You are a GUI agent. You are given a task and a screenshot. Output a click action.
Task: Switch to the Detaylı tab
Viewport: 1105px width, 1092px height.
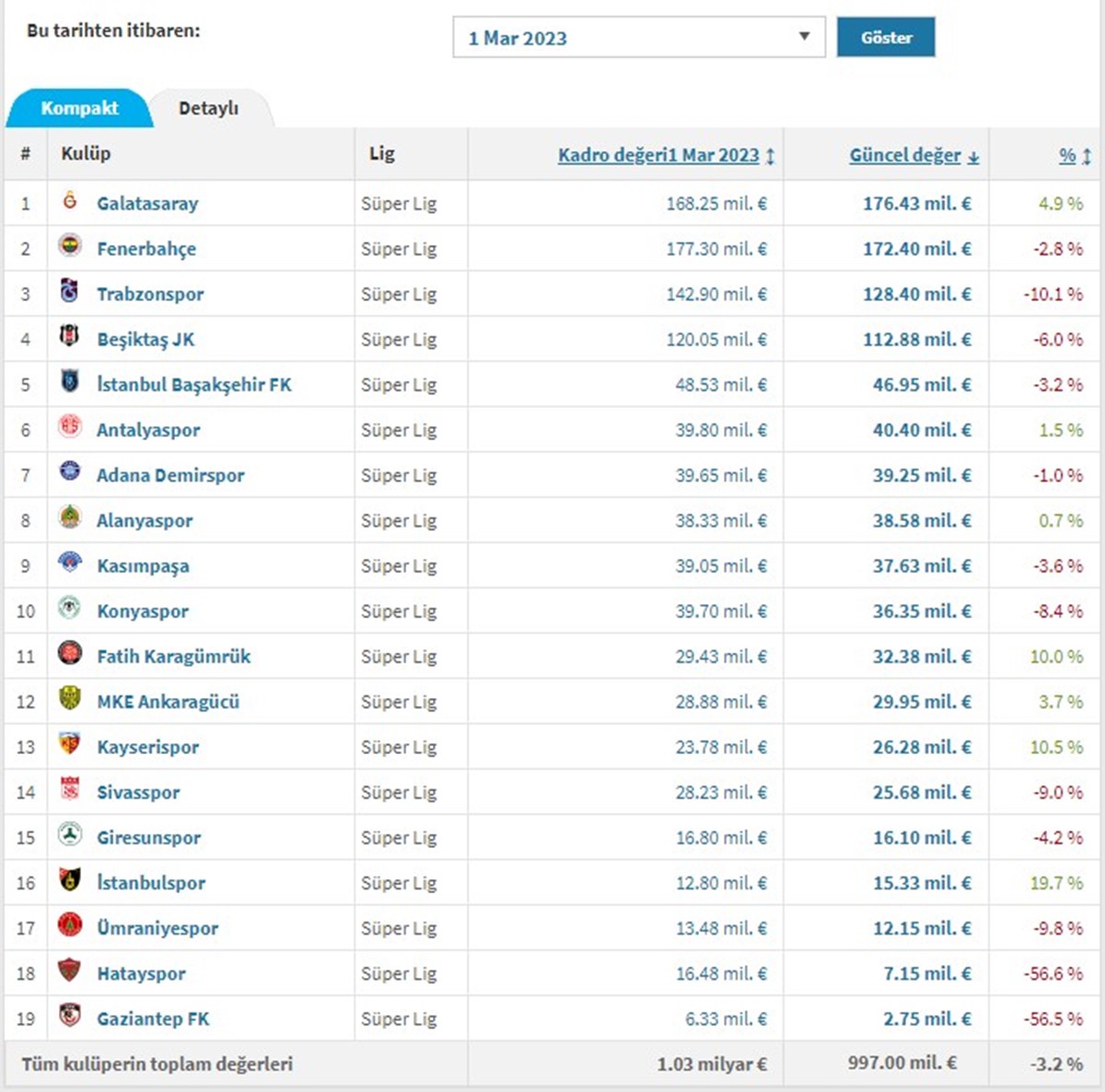[x=208, y=109]
